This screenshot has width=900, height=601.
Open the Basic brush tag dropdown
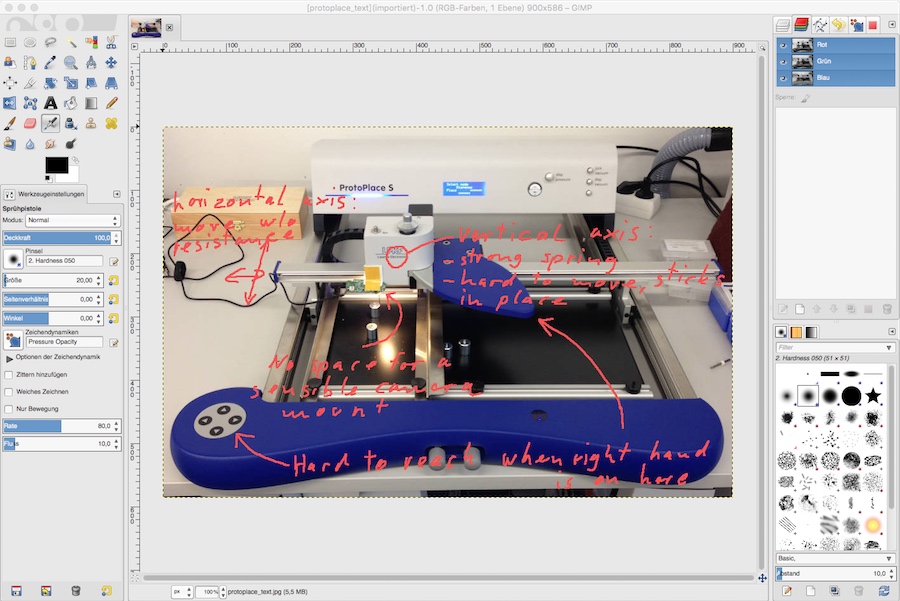click(x=835, y=559)
